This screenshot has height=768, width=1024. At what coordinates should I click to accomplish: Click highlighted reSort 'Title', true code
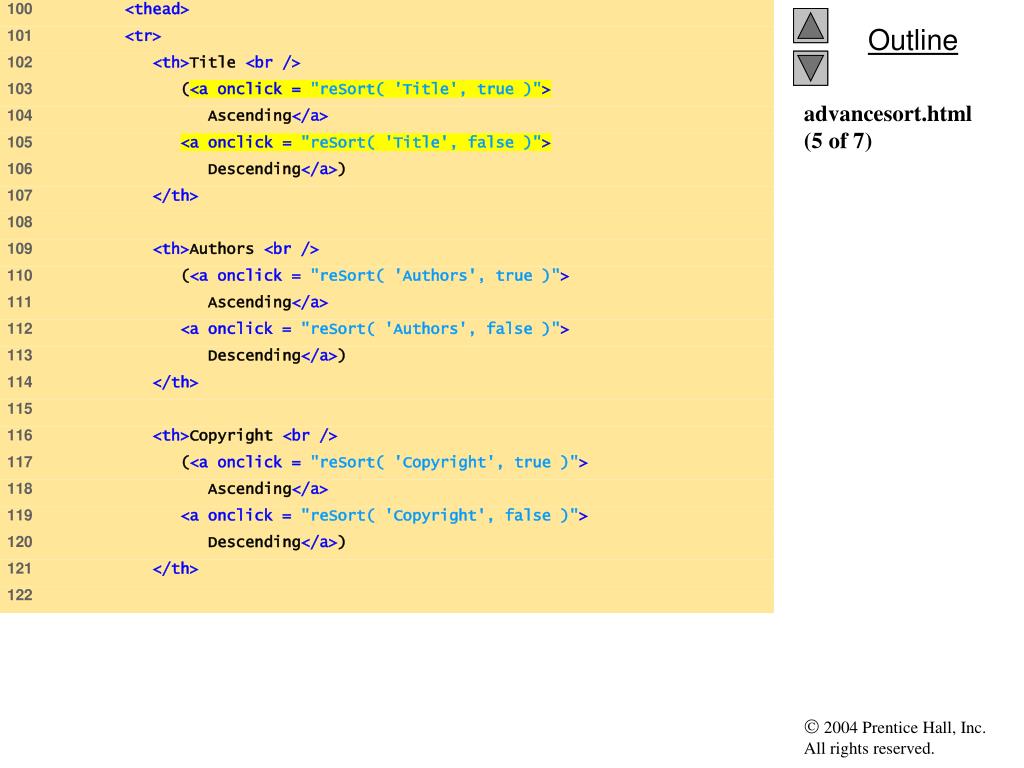click(370, 89)
